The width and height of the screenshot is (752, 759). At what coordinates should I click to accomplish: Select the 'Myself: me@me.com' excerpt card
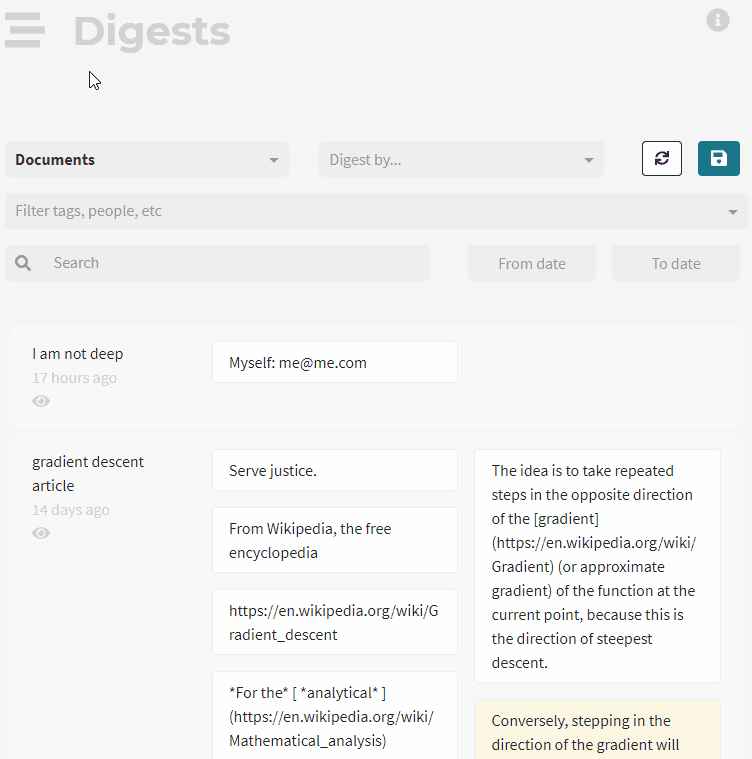[334, 362]
